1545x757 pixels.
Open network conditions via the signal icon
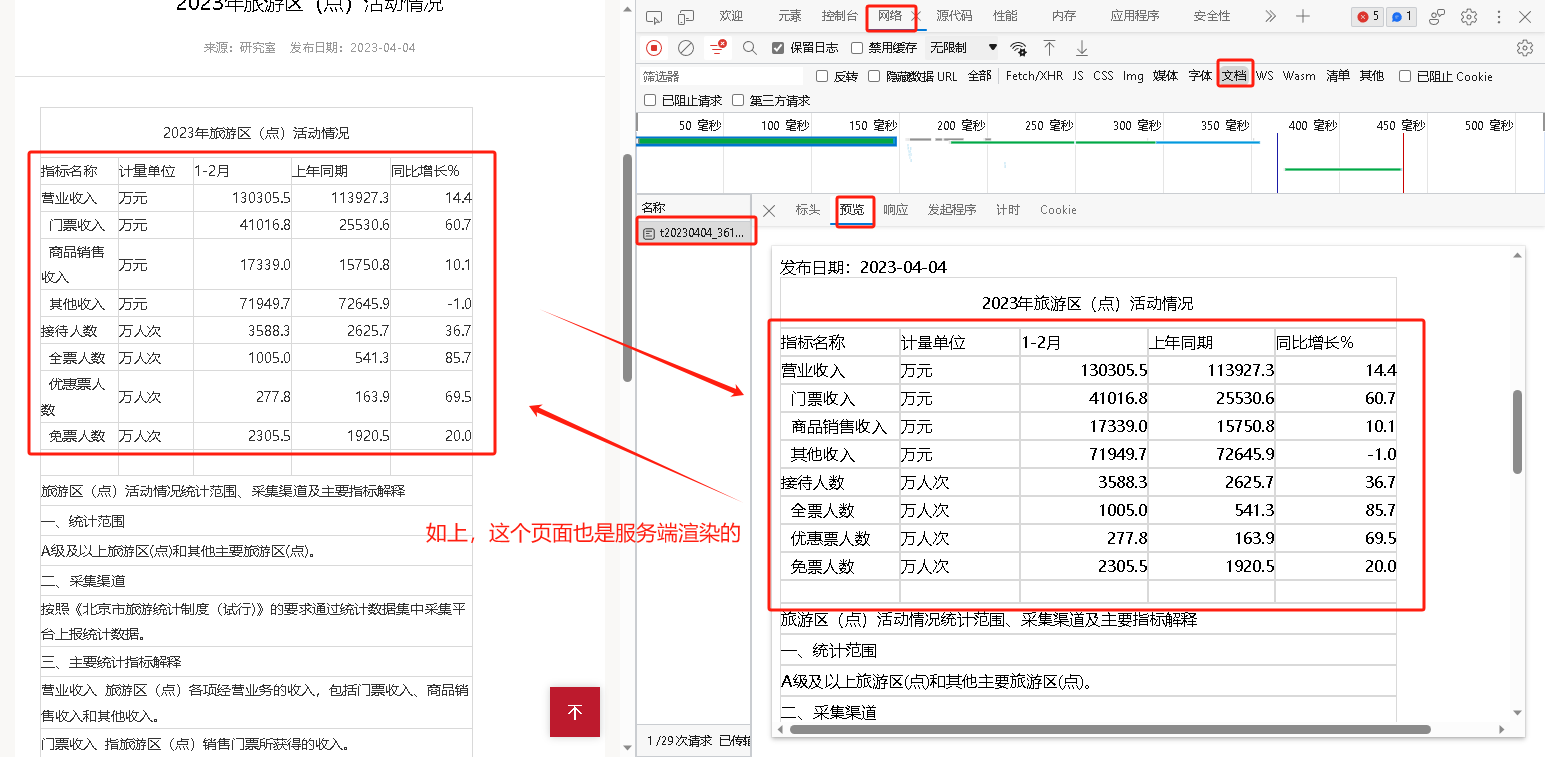click(1019, 47)
